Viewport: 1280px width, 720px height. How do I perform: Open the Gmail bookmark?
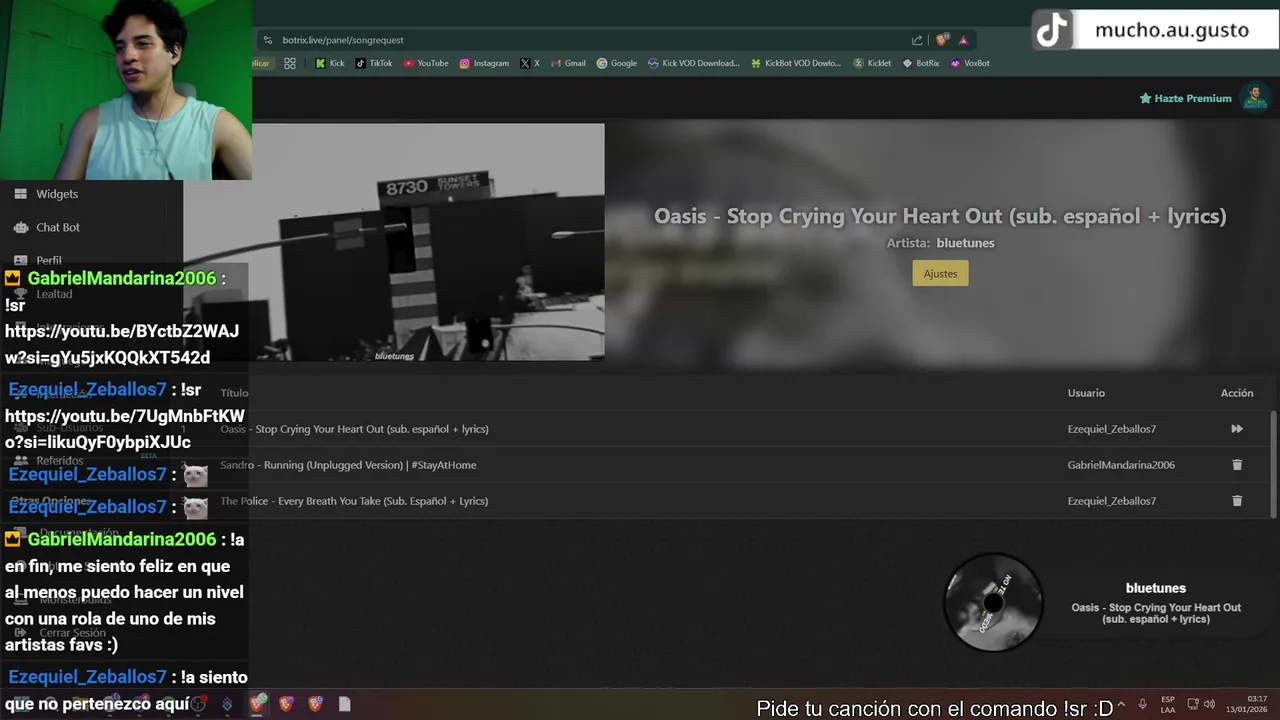[x=568, y=63]
